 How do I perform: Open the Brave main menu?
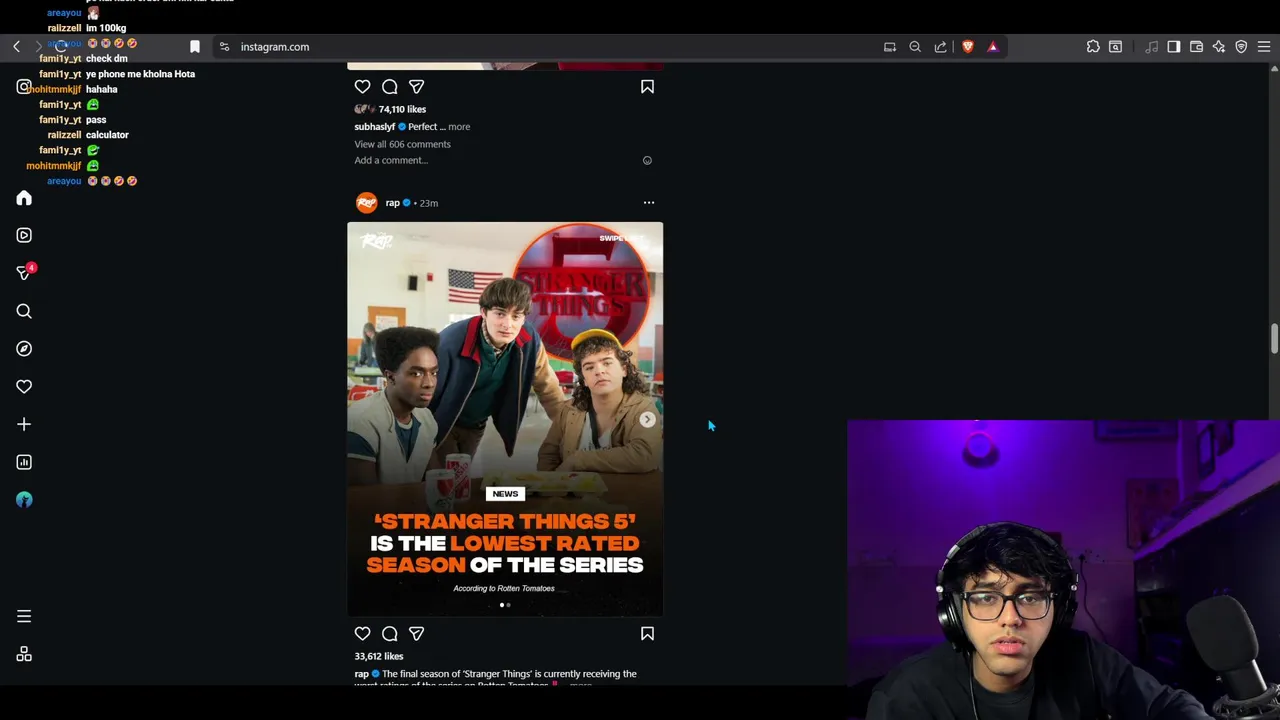(x=1264, y=47)
